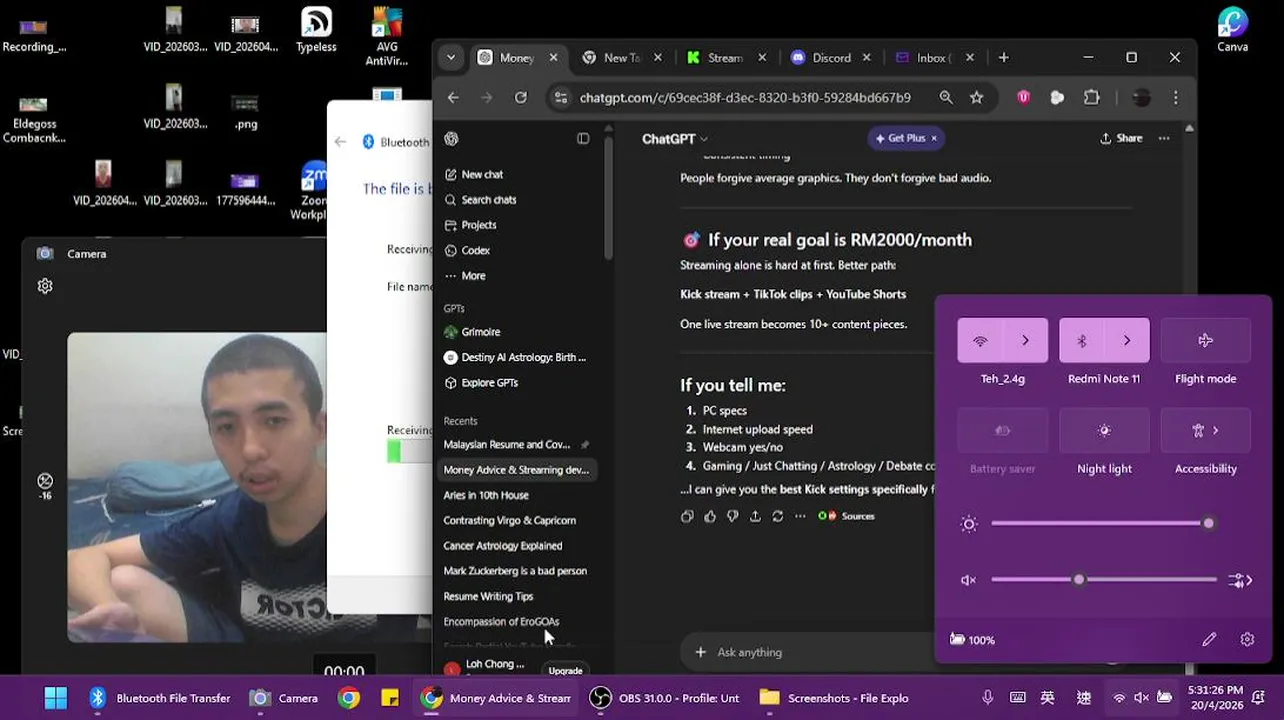Open conversation options three dots beside Share
The width and height of the screenshot is (1284, 720).
1164,138
